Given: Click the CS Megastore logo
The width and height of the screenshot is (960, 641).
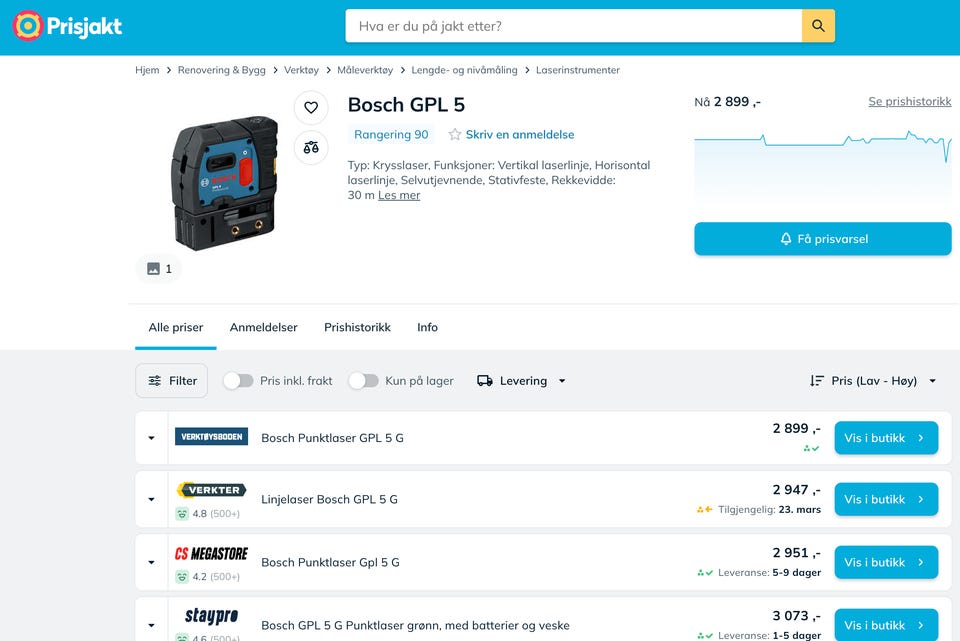Looking at the screenshot, I should click(x=211, y=554).
